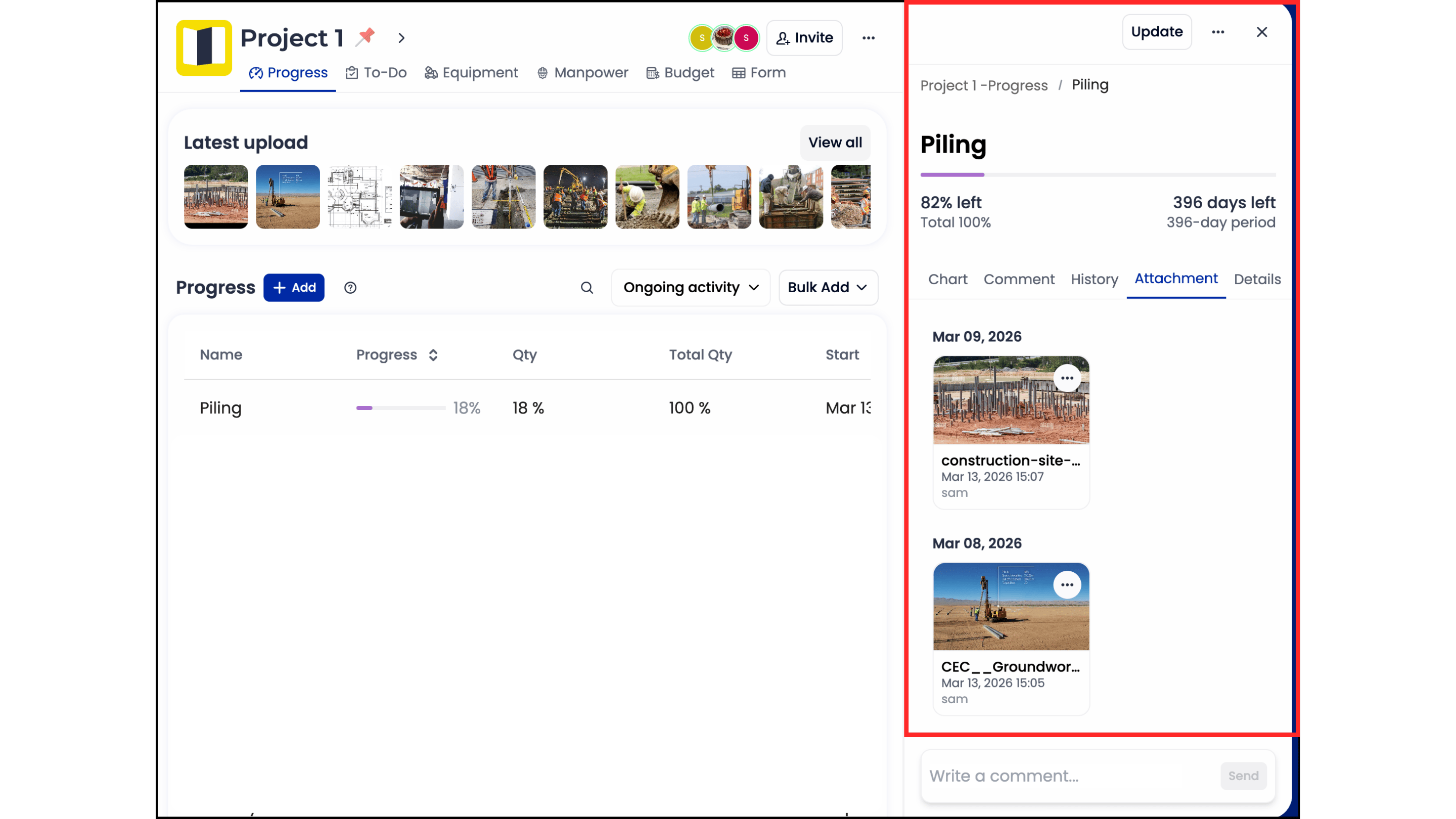Click the Update button
1456x819 pixels.
tap(1156, 32)
